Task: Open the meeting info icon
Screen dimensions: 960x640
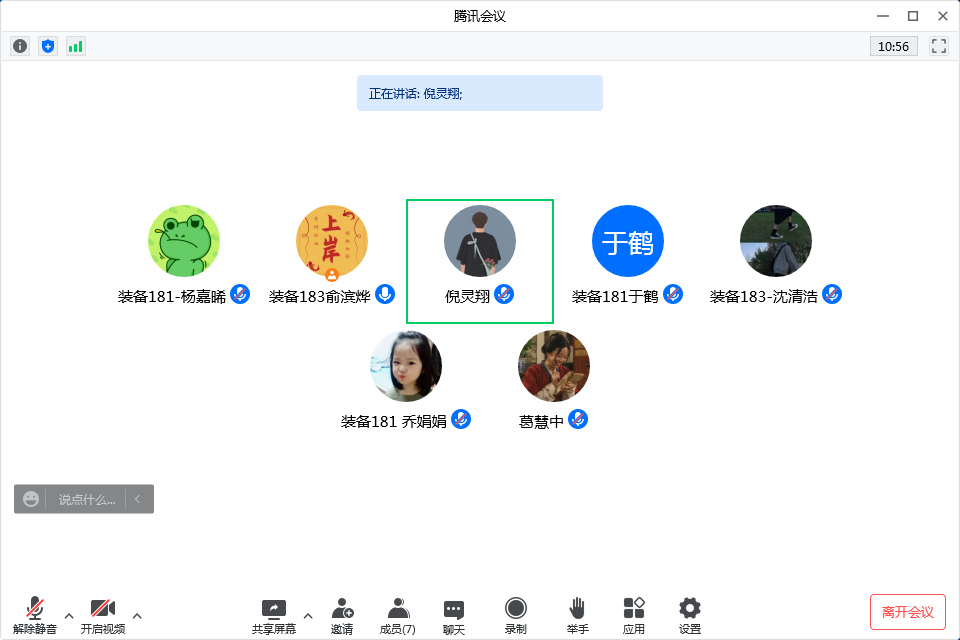Action: point(20,46)
